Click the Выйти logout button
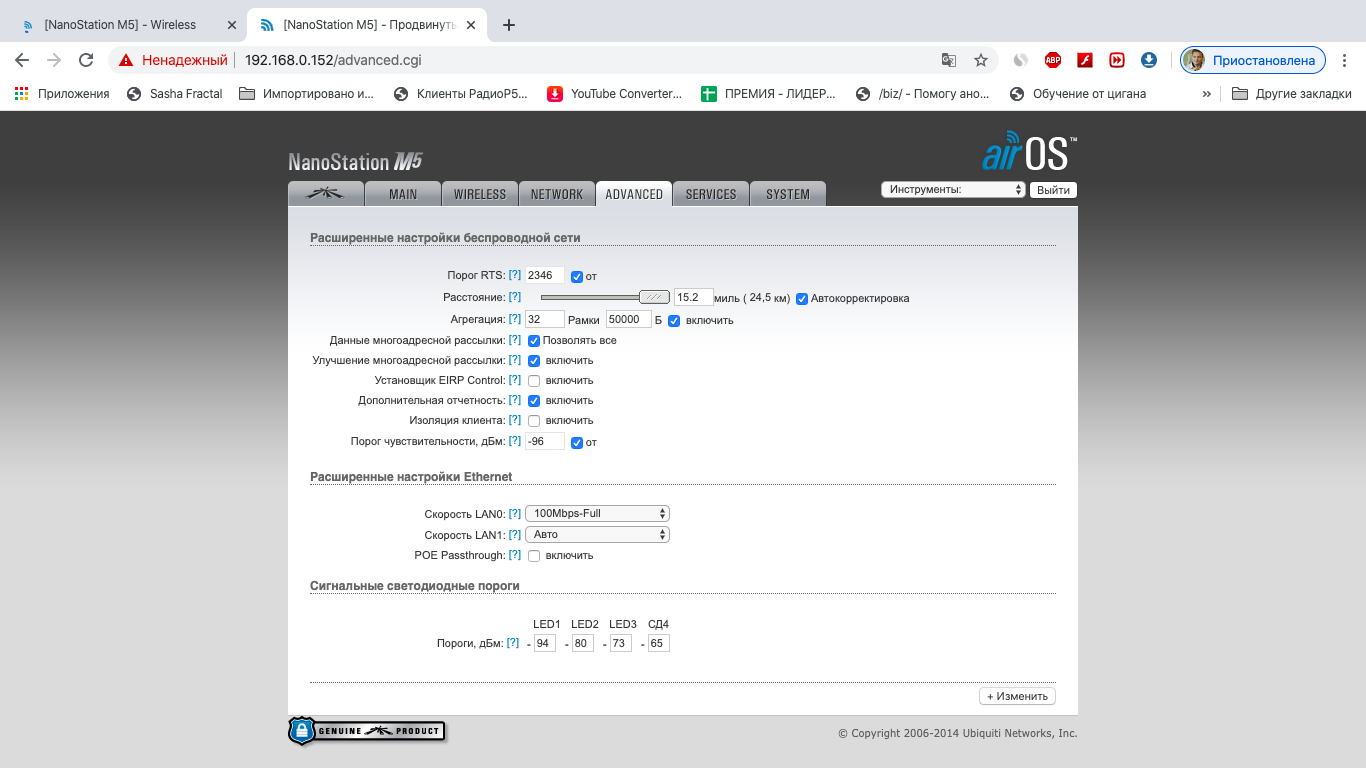 1054,190
